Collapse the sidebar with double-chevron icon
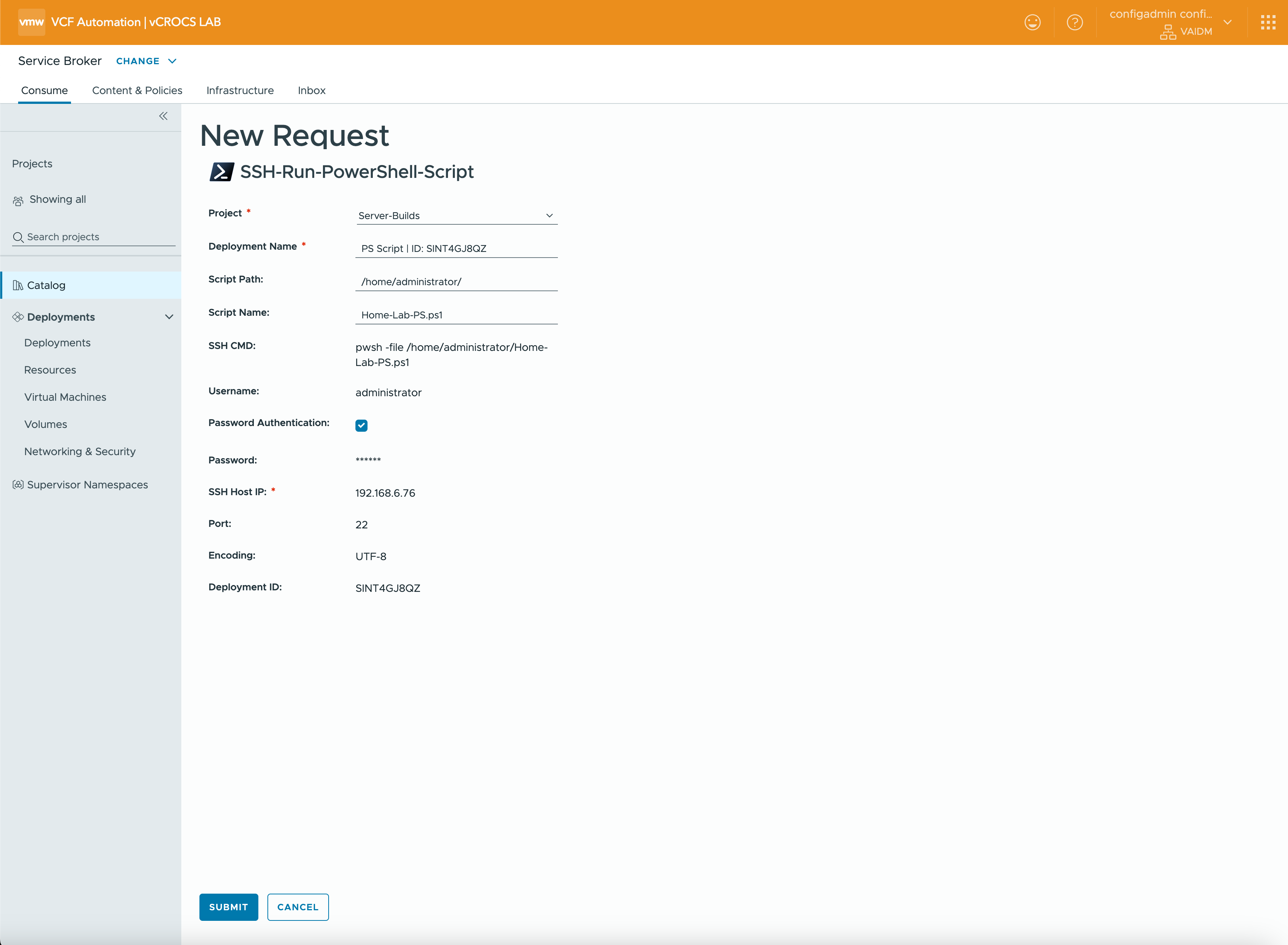Image resolution: width=1288 pixels, height=945 pixels. point(163,116)
